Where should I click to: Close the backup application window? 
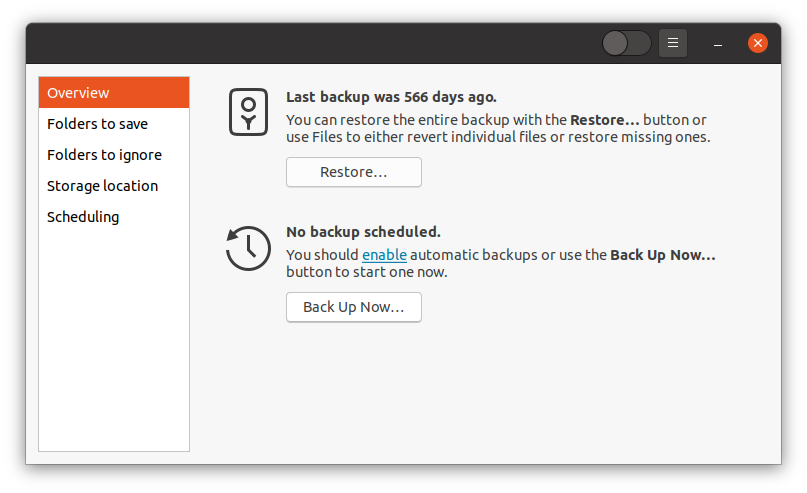coord(758,43)
